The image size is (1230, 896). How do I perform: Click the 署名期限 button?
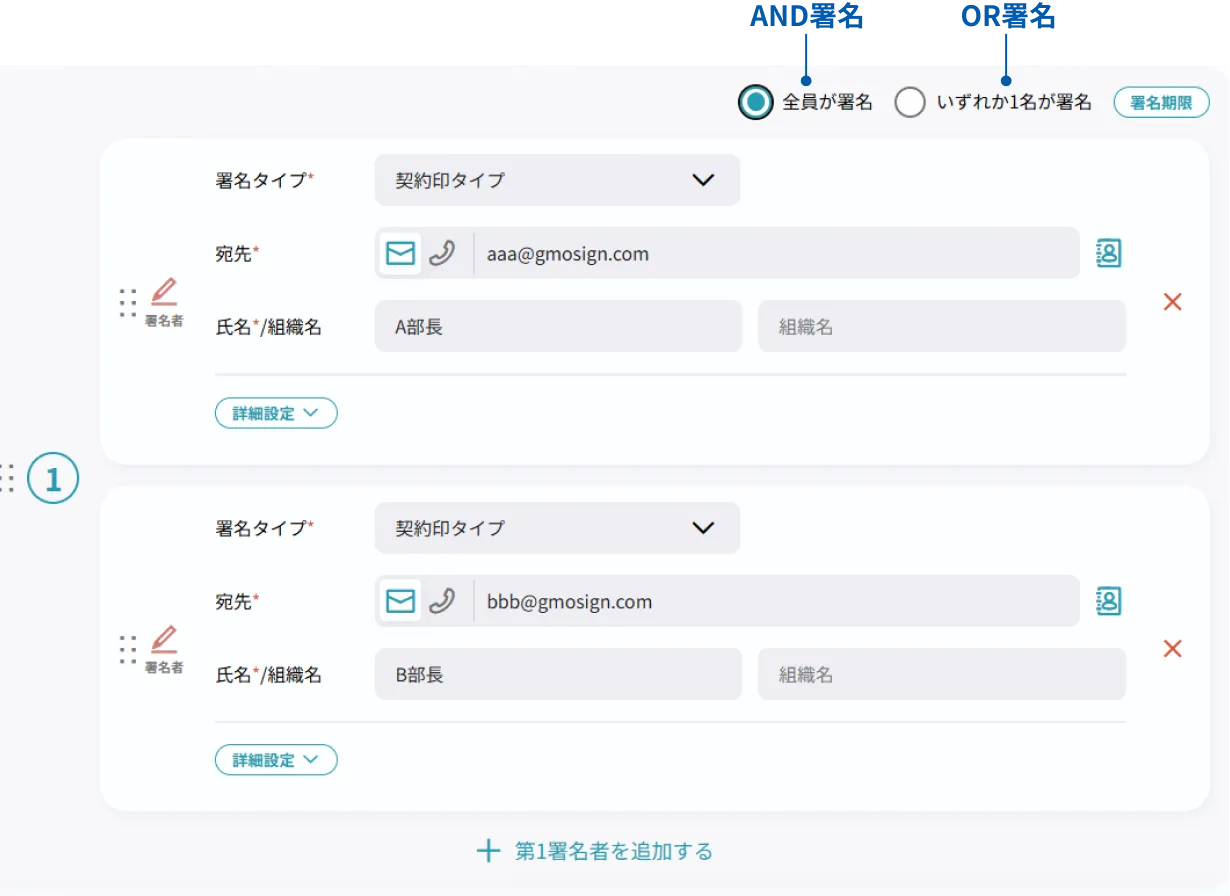[x=1161, y=102]
